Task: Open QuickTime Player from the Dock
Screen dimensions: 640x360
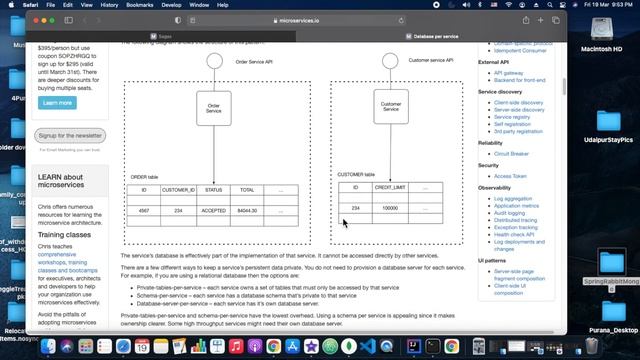Action: (x=387, y=347)
